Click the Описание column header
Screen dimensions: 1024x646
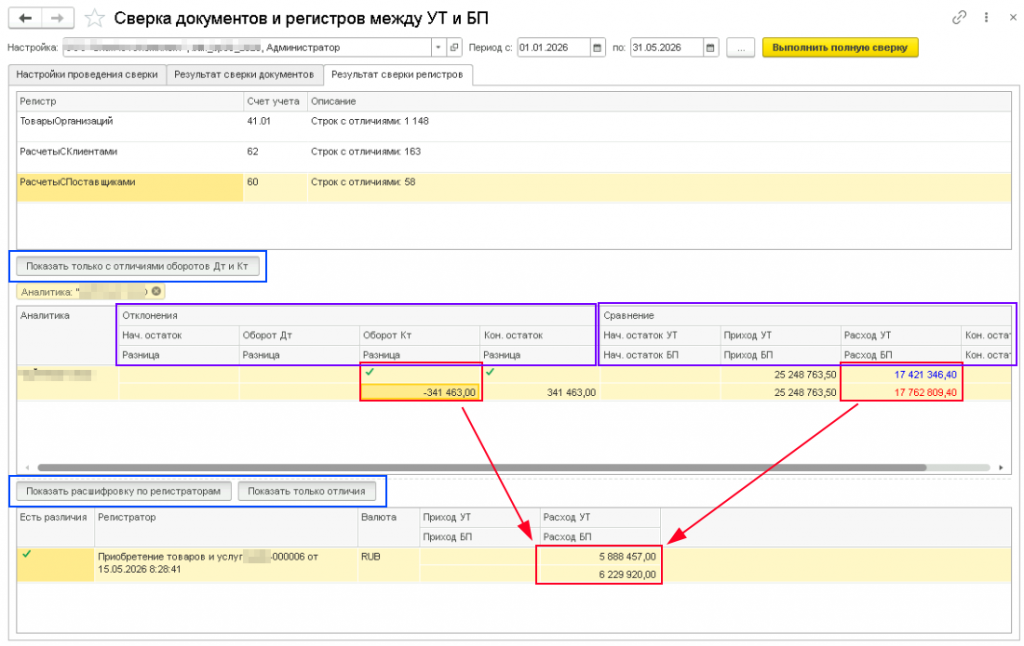coord(659,101)
